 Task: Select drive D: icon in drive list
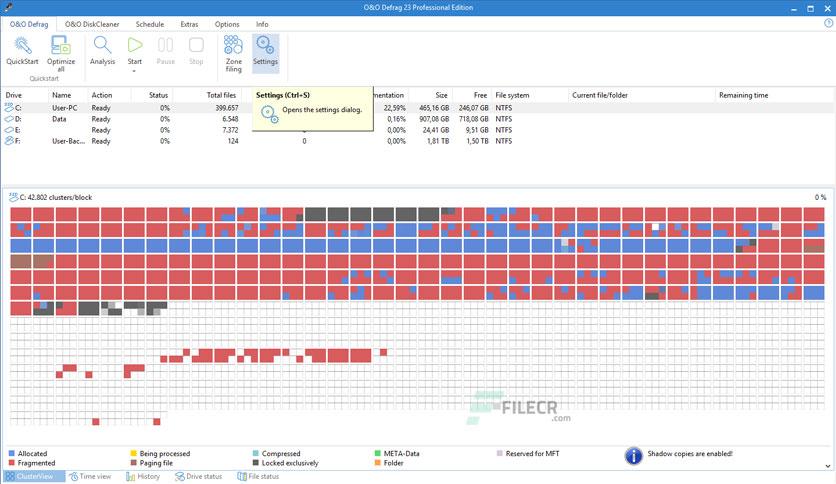[9, 119]
